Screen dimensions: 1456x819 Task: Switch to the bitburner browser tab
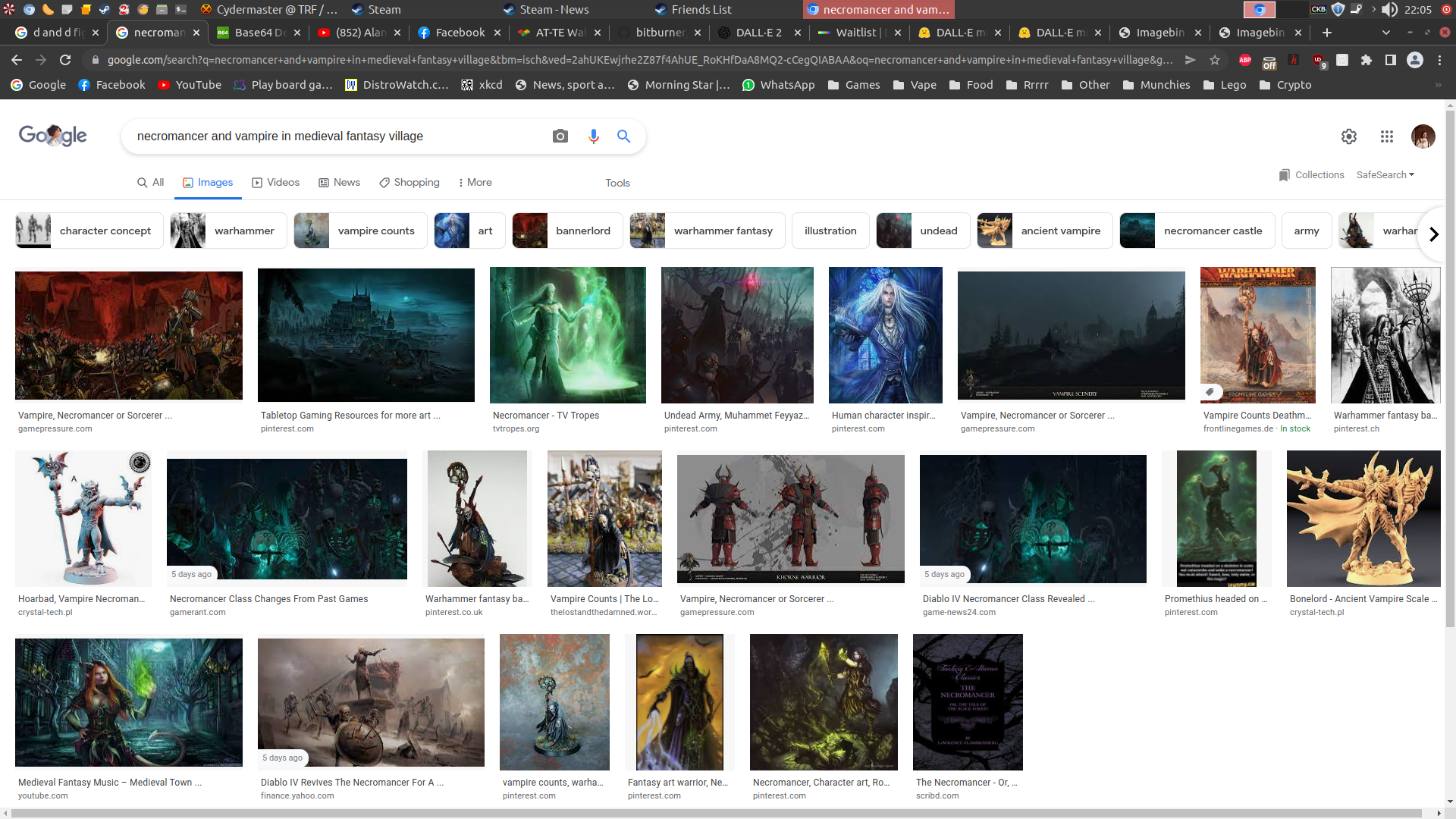click(660, 33)
